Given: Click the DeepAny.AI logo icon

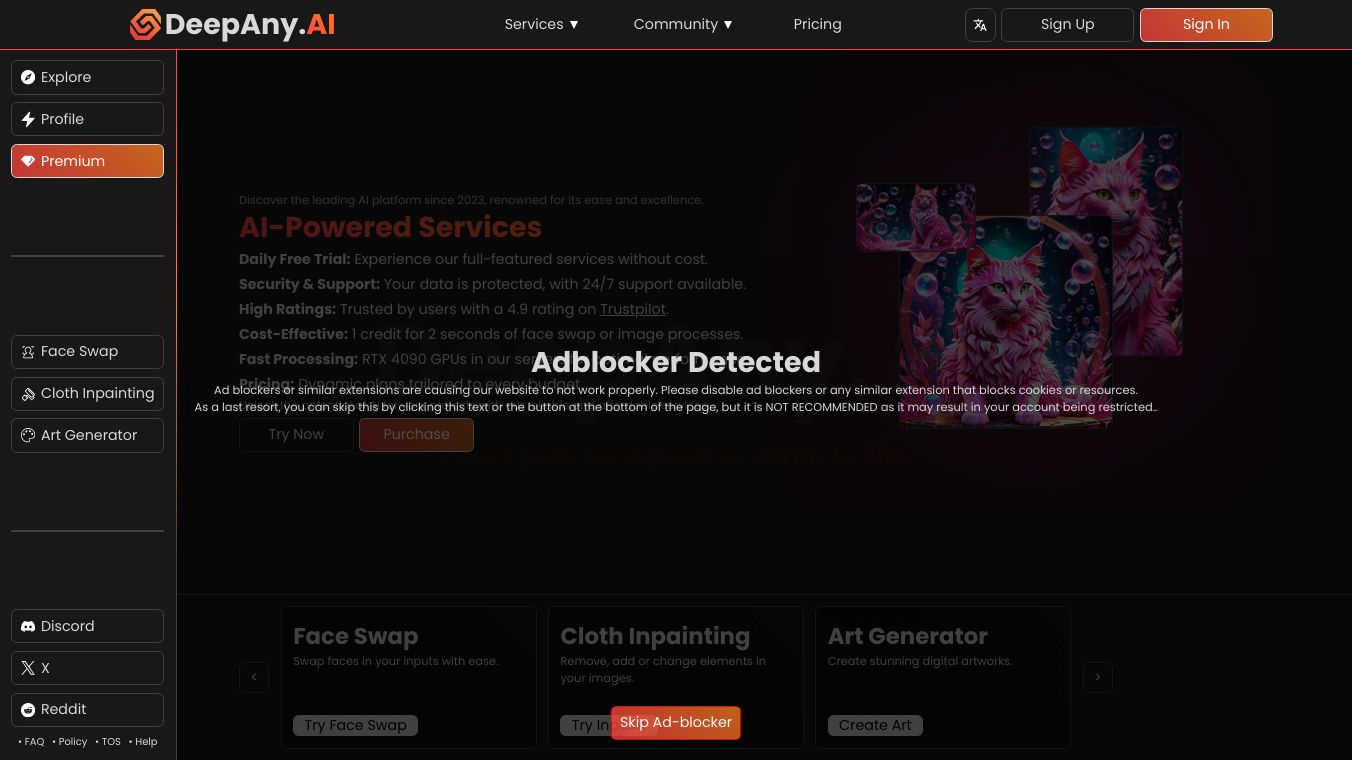Looking at the screenshot, I should coord(145,24).
